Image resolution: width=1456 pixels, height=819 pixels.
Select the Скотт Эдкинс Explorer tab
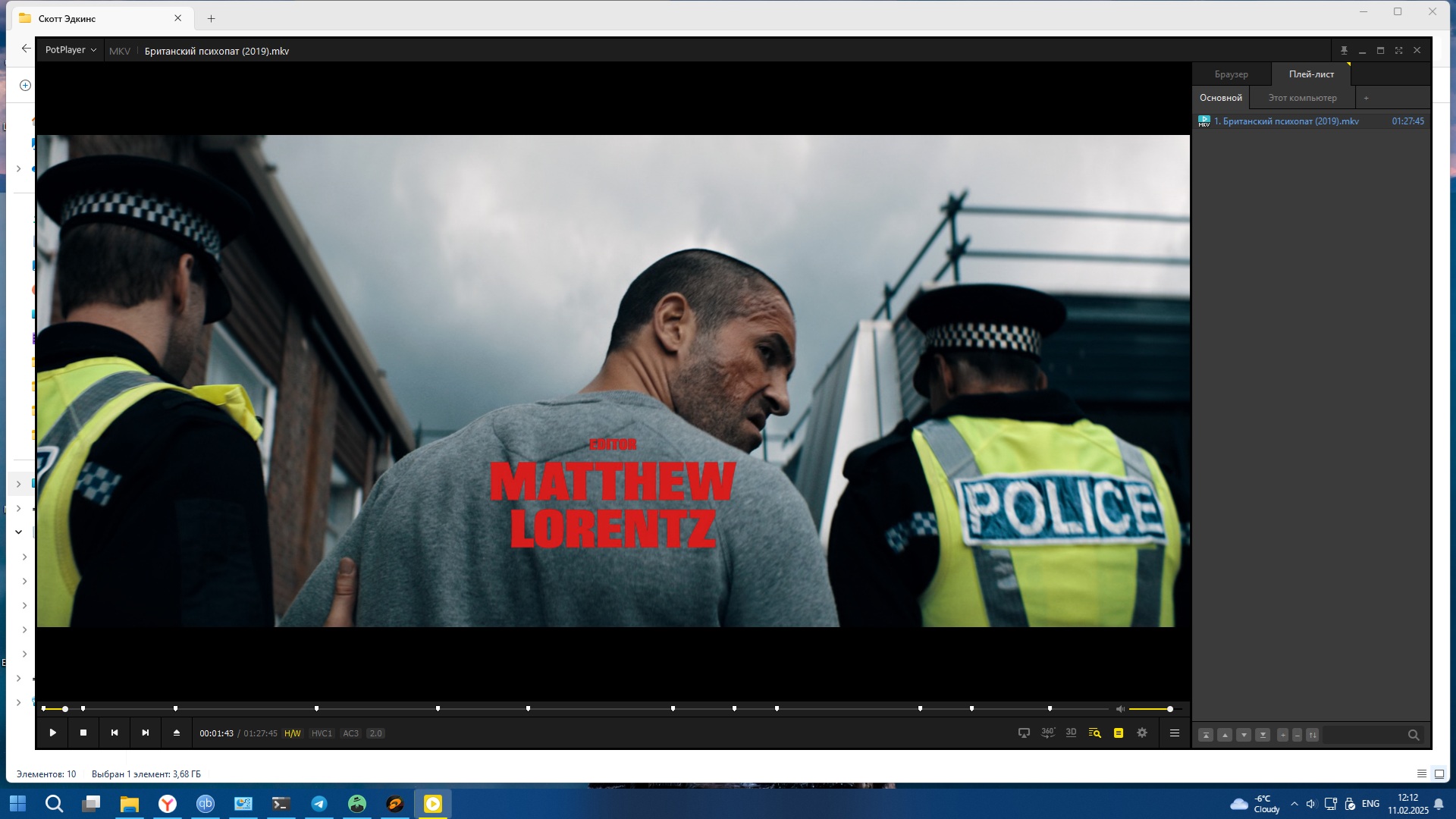[x=102, y=18]
